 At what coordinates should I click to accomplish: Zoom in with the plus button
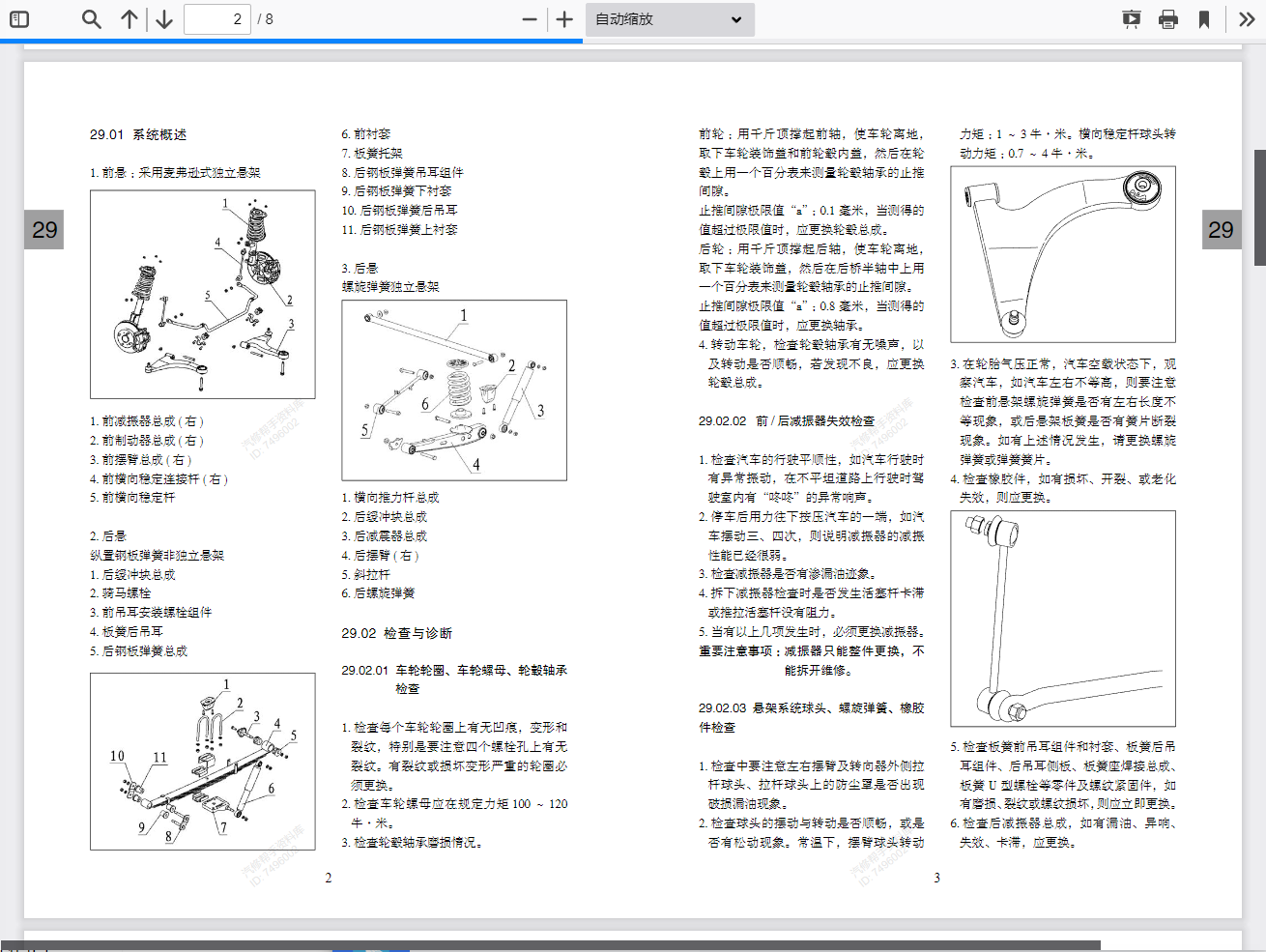(565, 19)
